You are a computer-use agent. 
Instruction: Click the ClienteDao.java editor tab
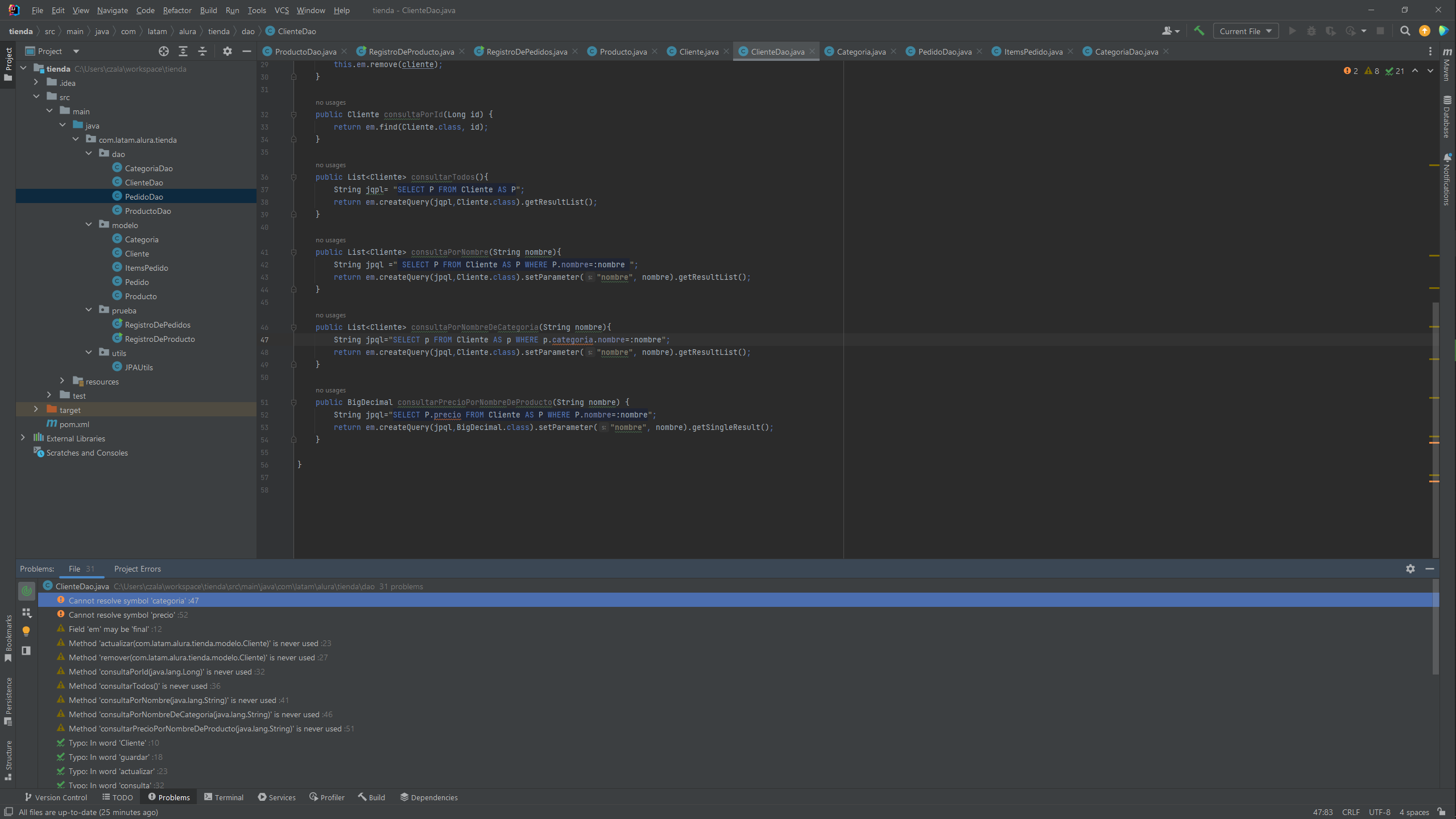tap(776, 51)
